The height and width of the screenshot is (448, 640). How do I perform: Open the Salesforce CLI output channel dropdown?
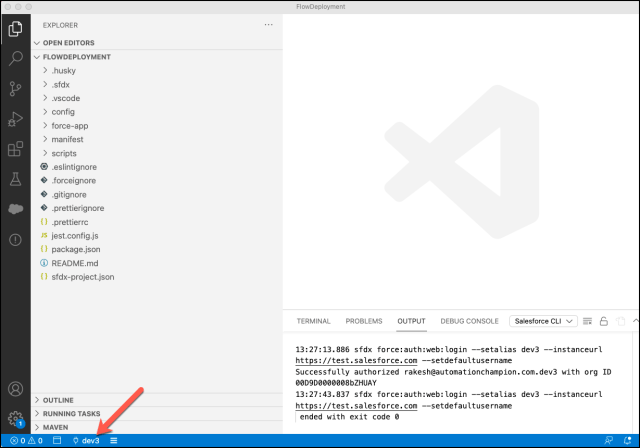(543, 321)
